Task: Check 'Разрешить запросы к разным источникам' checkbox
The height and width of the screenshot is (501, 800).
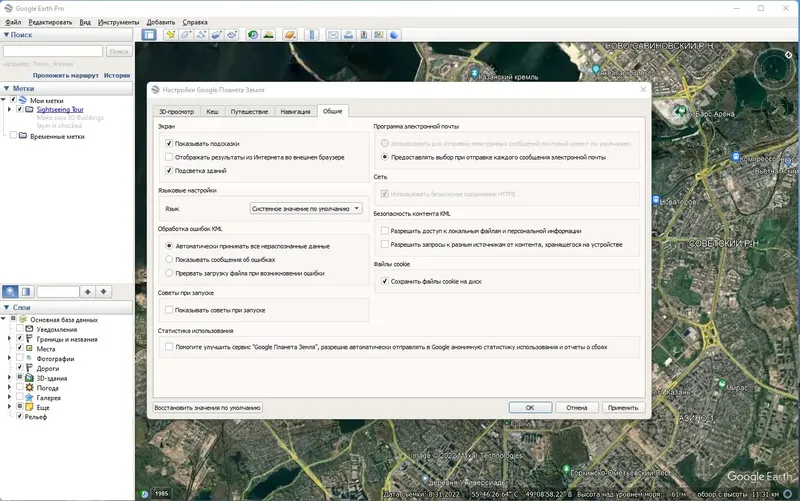Action: pyautogui.click(x=385, y=244)
